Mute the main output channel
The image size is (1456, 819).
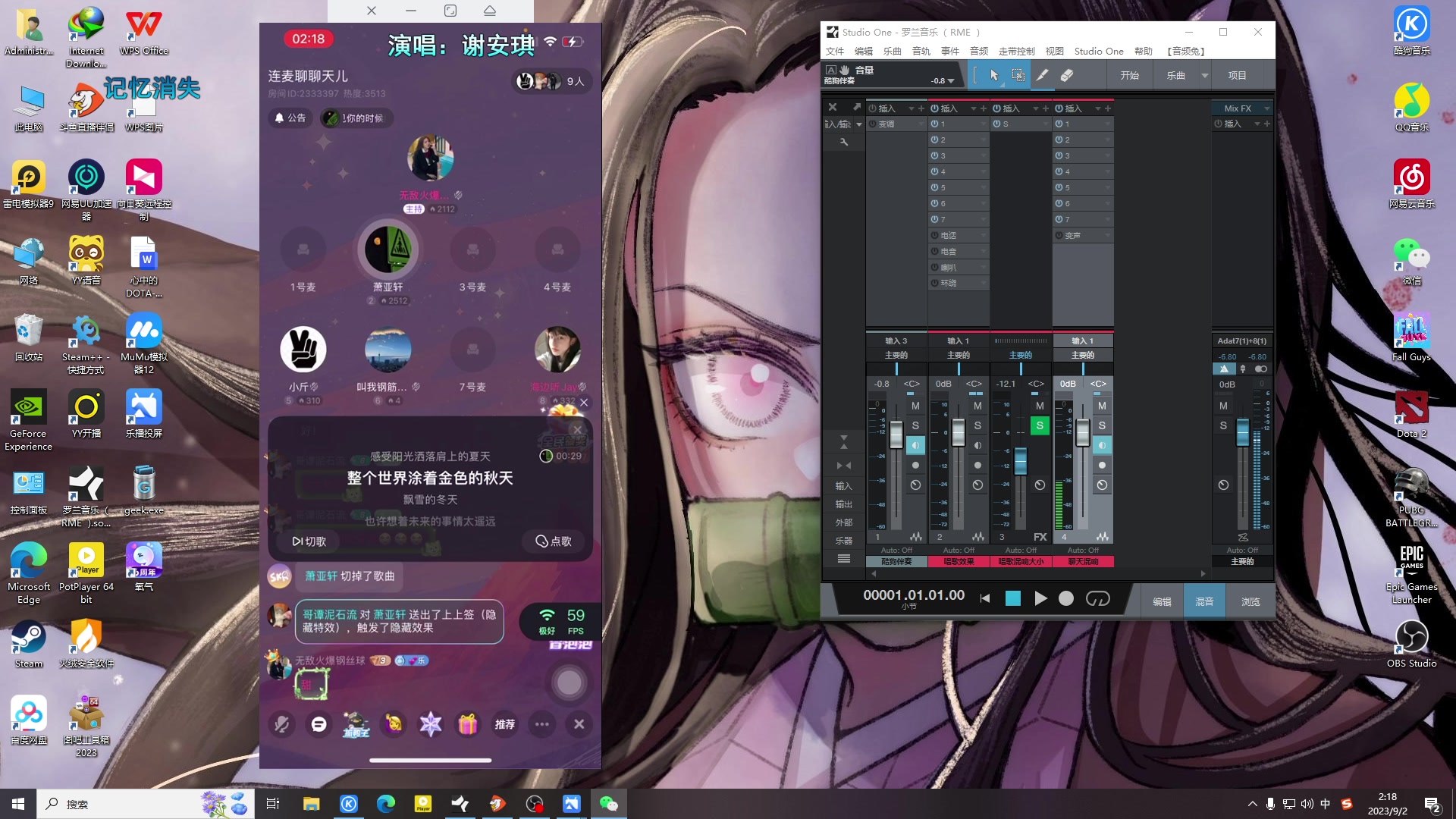pos(1223,406)
